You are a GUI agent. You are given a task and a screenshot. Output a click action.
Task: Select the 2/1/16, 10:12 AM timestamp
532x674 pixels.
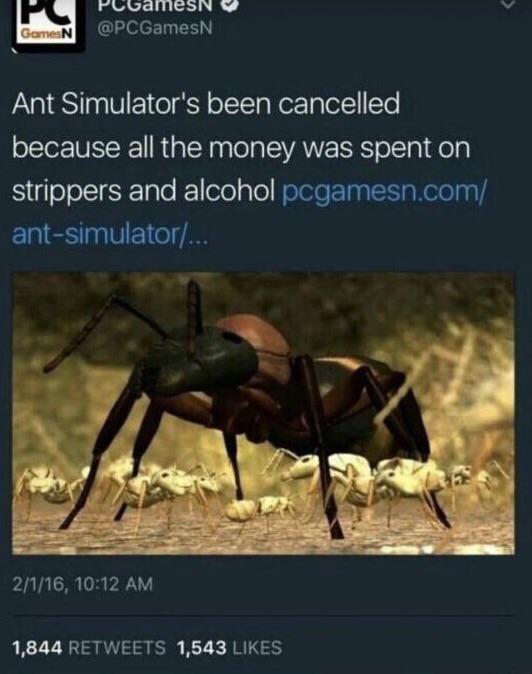pos(83,584)
